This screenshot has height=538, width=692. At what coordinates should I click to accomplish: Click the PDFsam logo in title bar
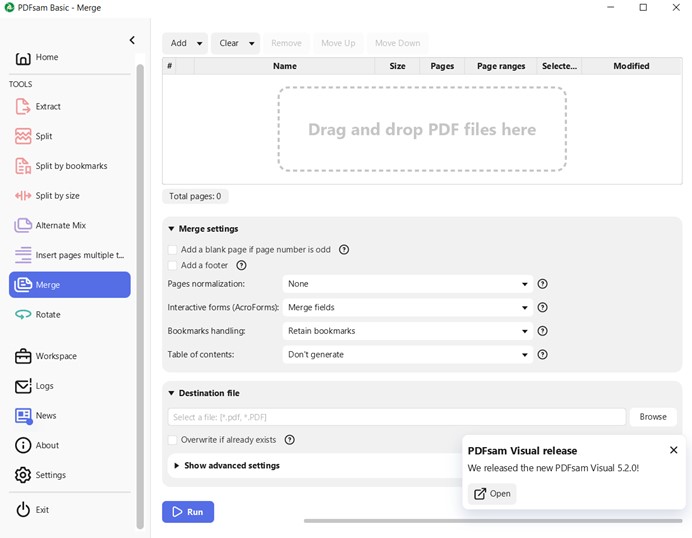(9, 8)
